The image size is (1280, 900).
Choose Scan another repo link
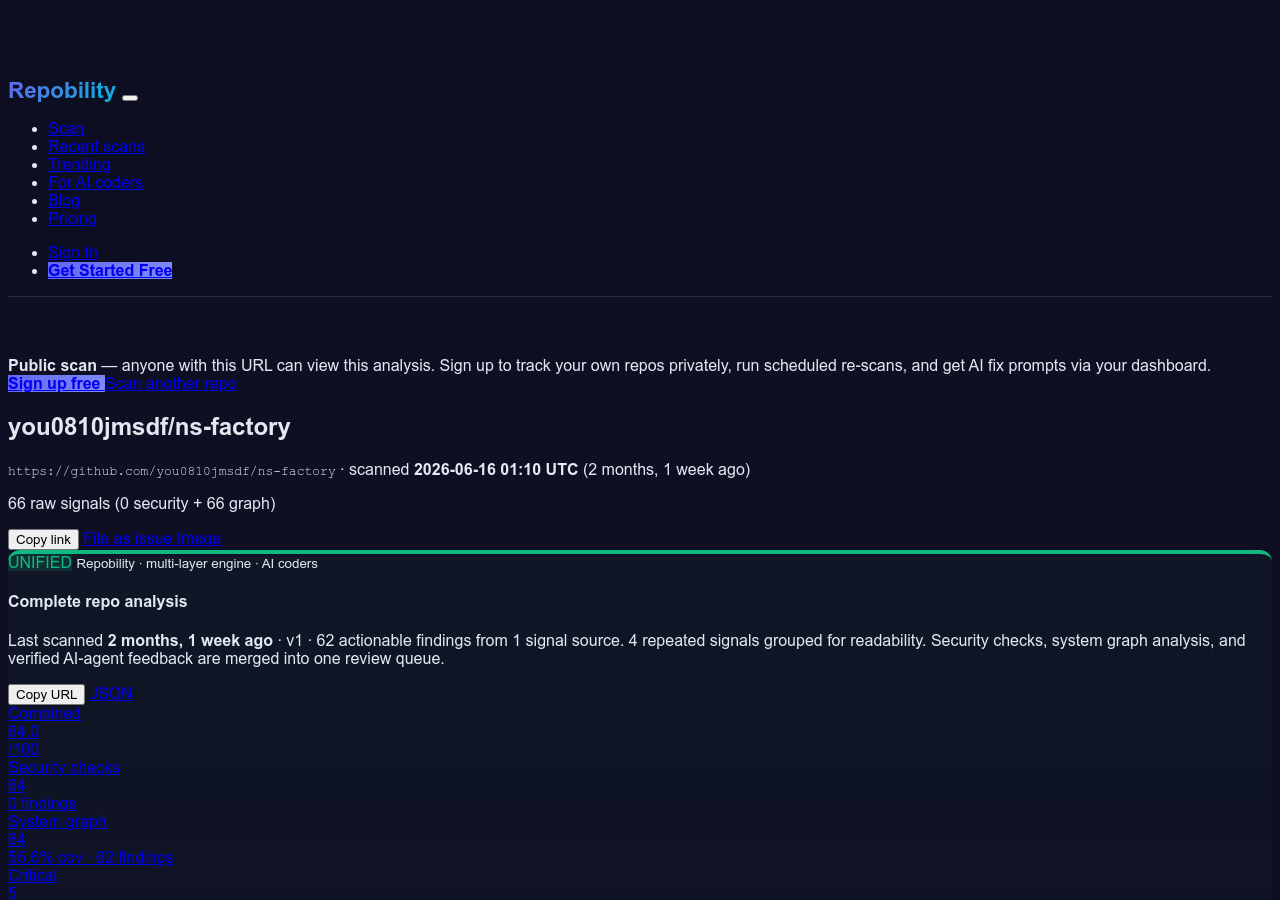coord(171,383)
